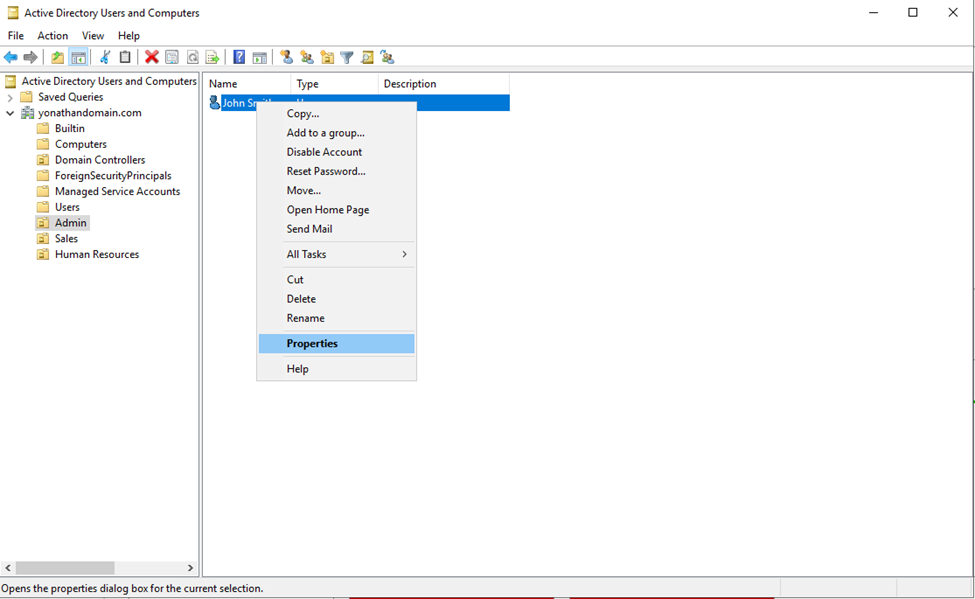Choose Cut from context menu
Image resolution: width=975 pixels, height=599 pixels.
(x=336, y=279)
